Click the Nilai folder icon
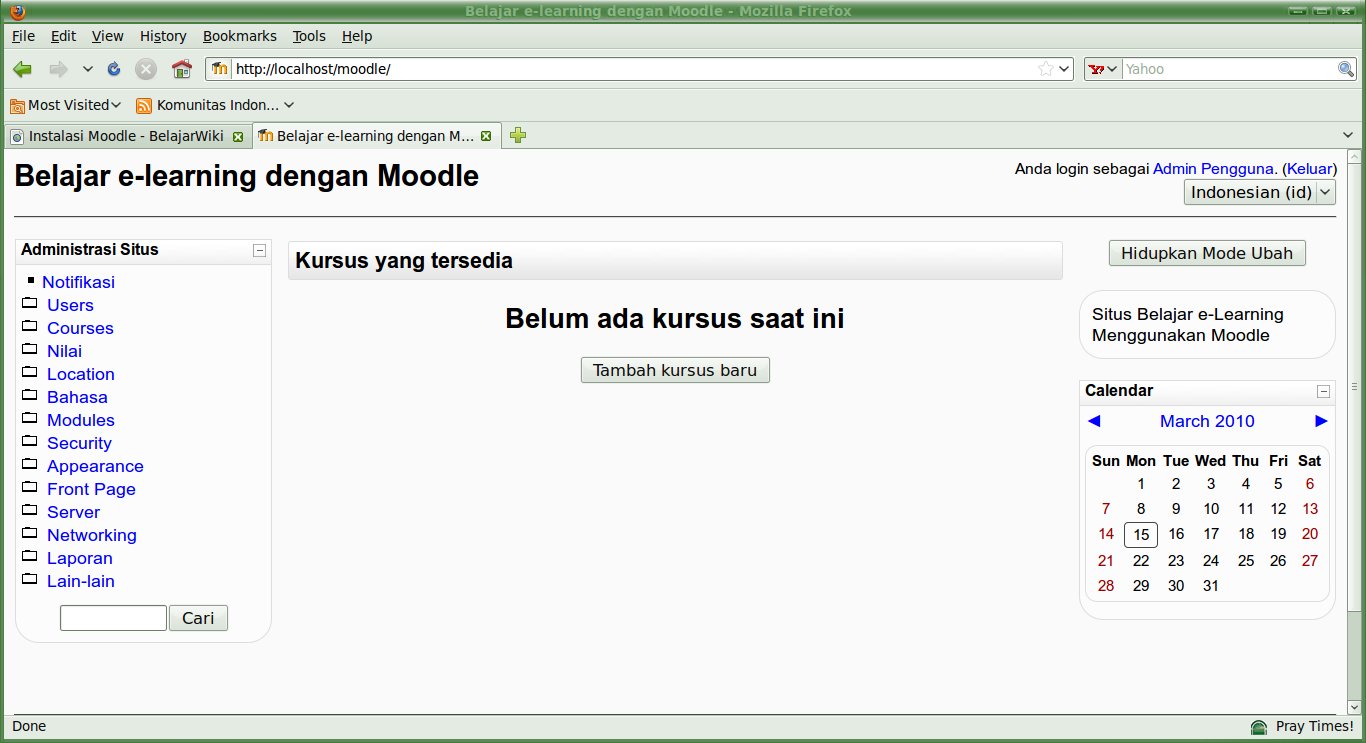 click(x=29, y=349)
